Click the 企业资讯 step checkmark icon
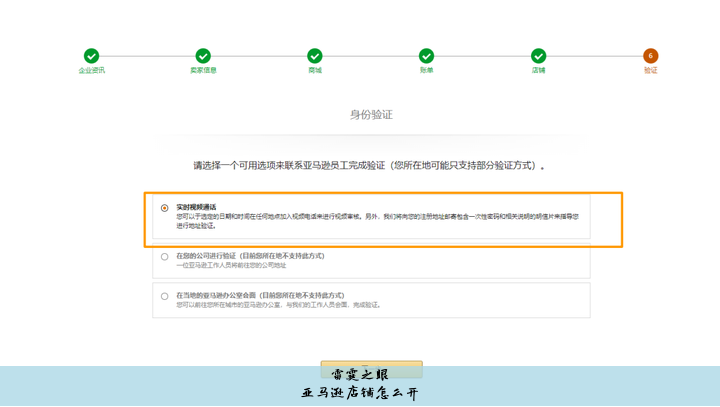Image resolution: width=720 pixels, height=407 pixels. coord(92,56)
